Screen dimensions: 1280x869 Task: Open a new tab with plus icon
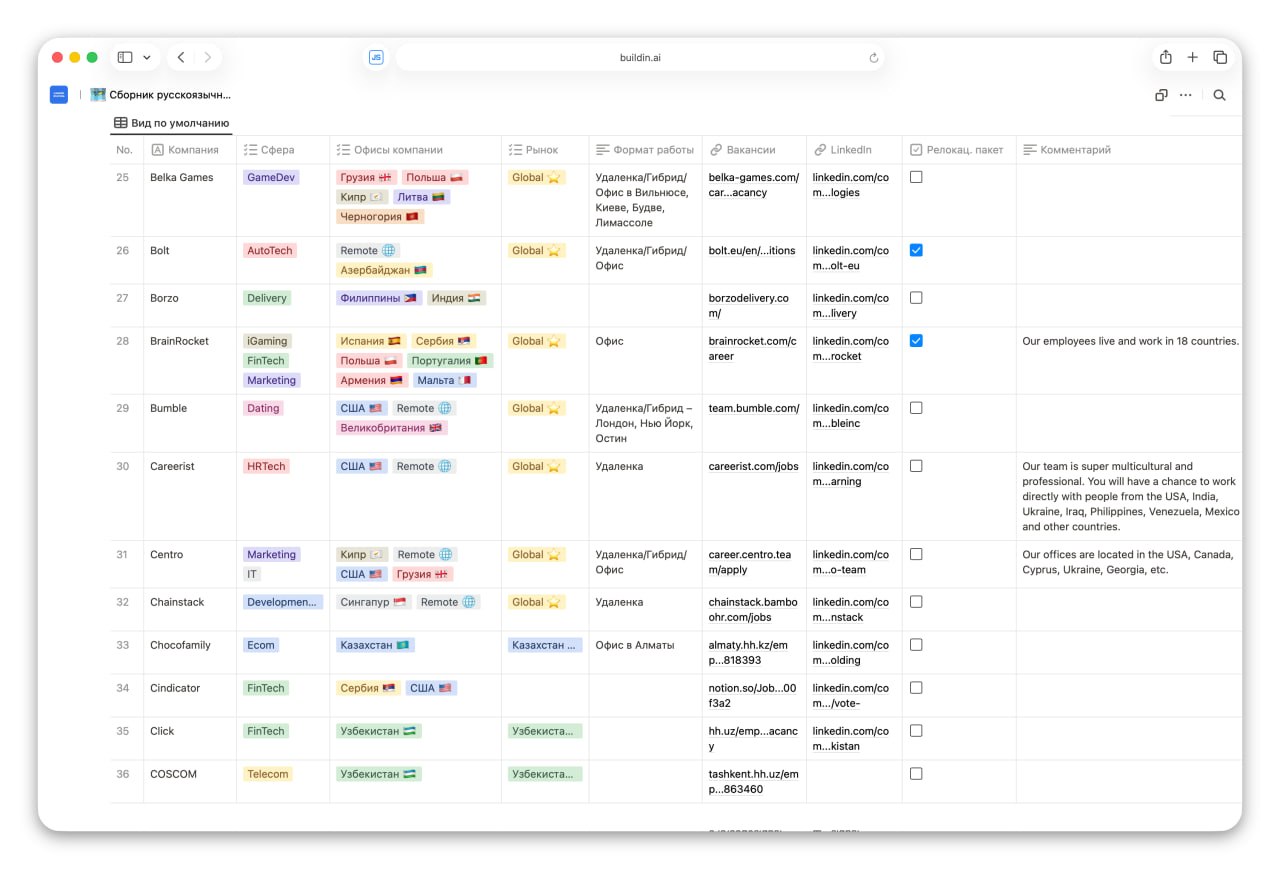[1192, 58]
